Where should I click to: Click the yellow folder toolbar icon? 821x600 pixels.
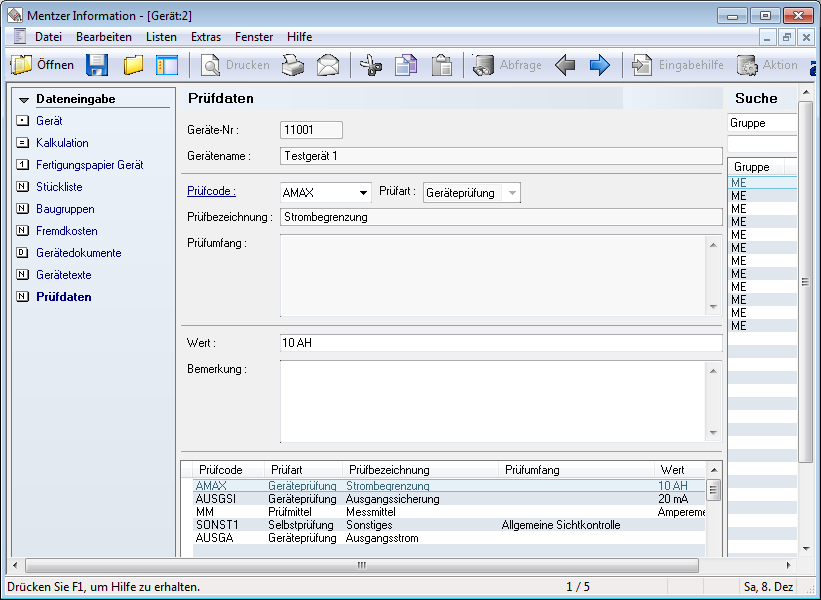[x=133, y=65]
